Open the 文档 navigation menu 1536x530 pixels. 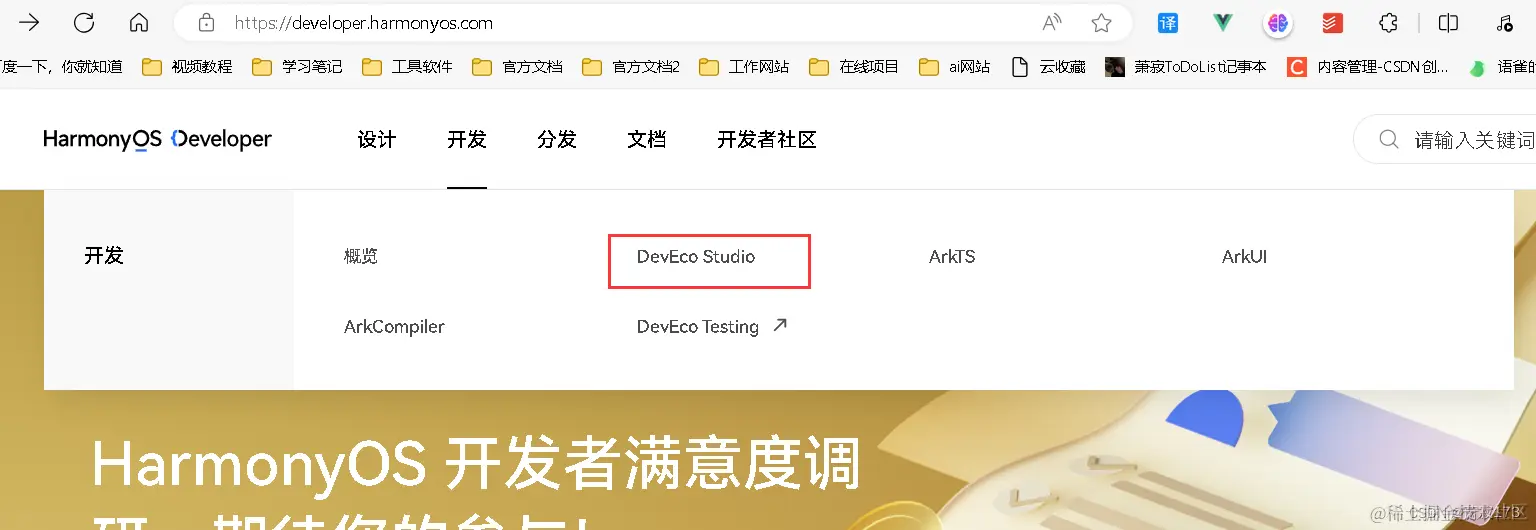point(647,140)
